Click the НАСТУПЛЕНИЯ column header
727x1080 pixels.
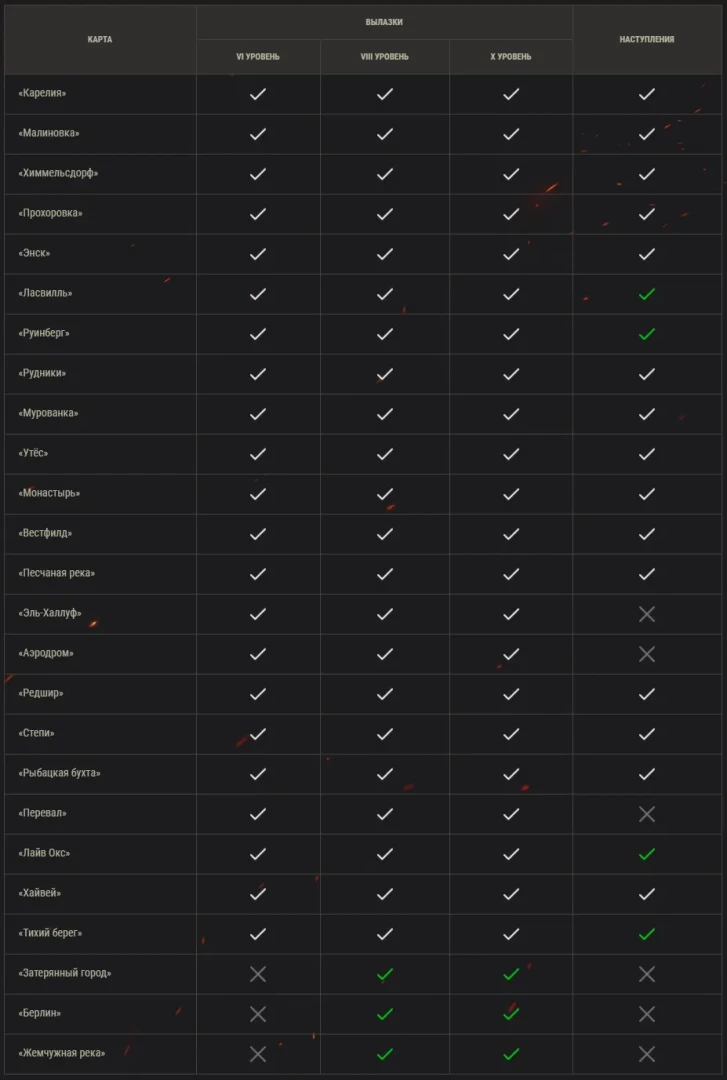646,39
